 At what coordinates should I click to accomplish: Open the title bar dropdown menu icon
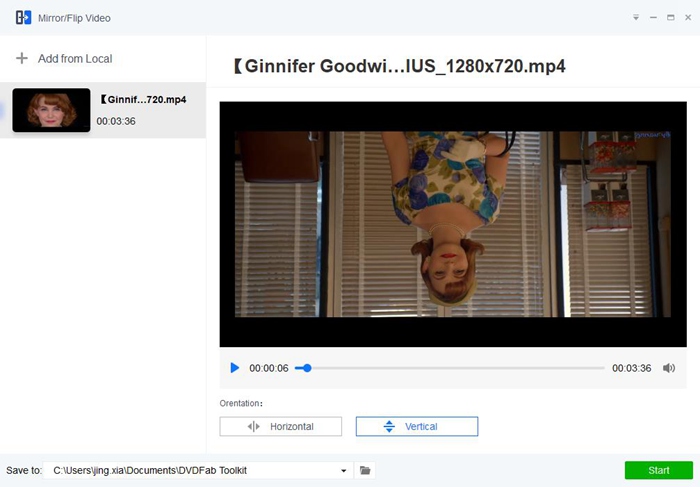pyautogui.click(x=636, y=17)
